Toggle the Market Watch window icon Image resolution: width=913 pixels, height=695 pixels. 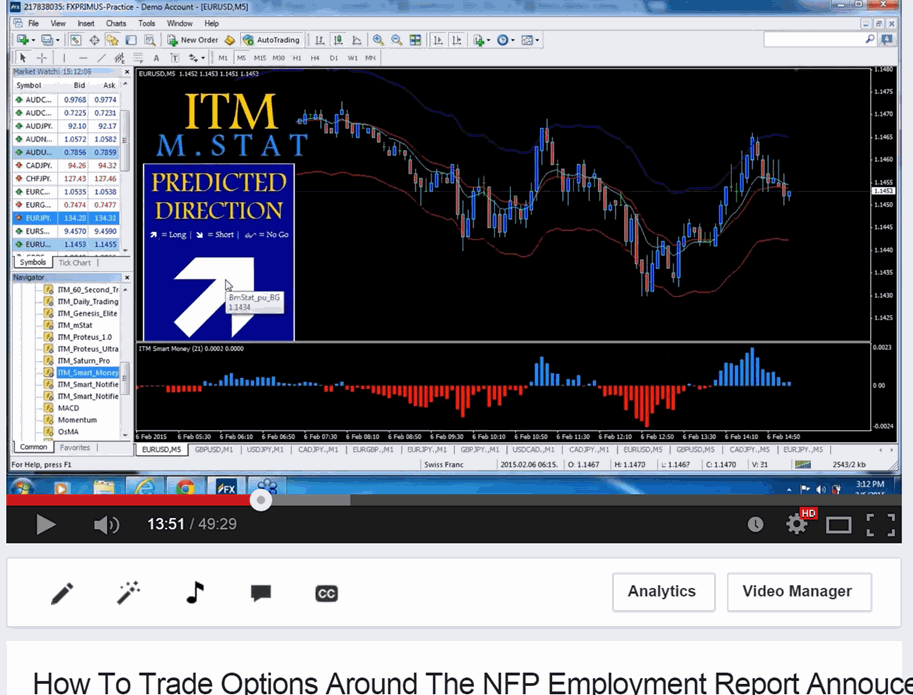click(x=75, y=40)
